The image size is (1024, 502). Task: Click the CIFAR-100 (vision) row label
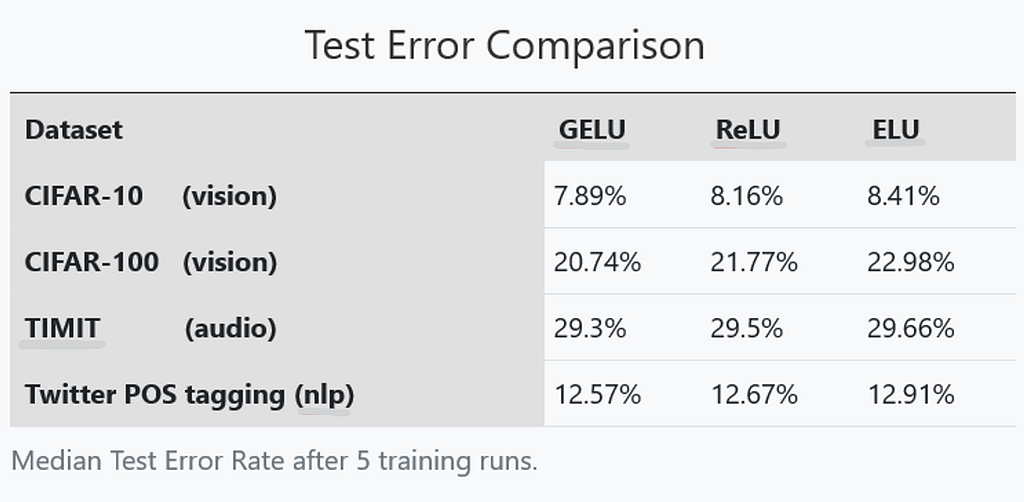(x=151, y=262)
